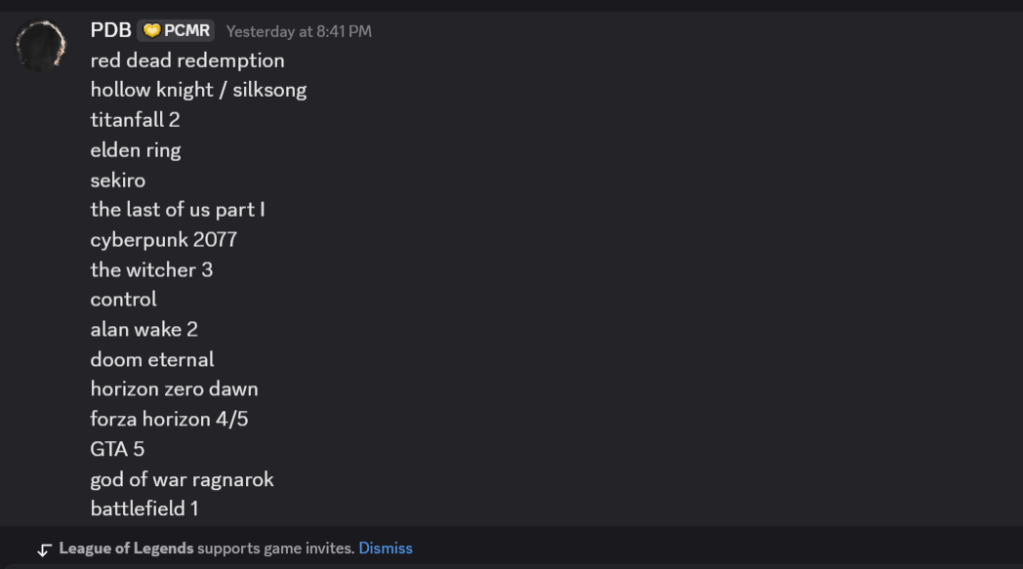Screen dimensions: 1023x569
Task: Click the 'titanfall 2' message line
Action: [135, 120]
